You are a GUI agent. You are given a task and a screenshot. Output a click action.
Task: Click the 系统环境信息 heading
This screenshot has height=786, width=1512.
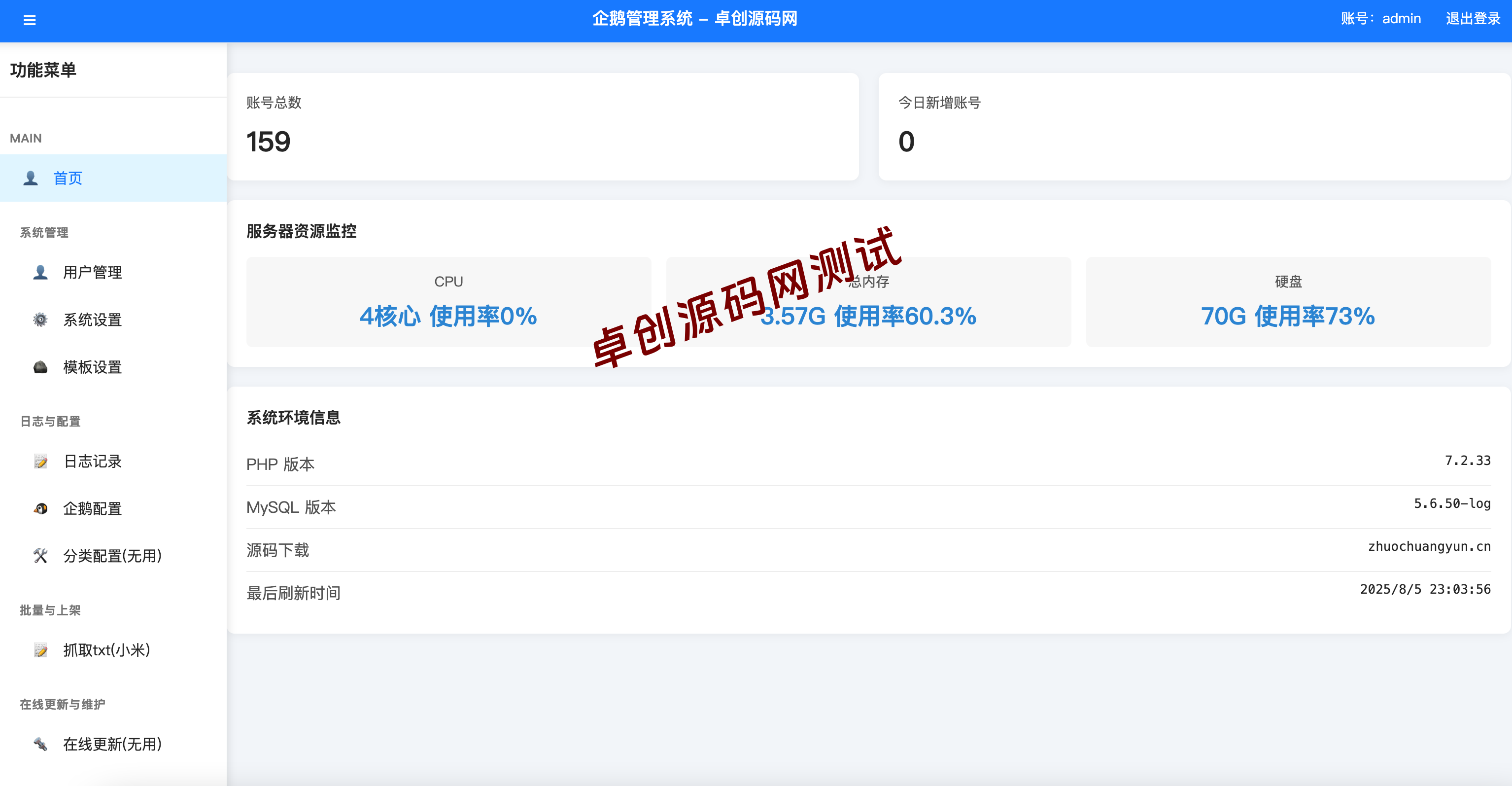pos(293,418)
